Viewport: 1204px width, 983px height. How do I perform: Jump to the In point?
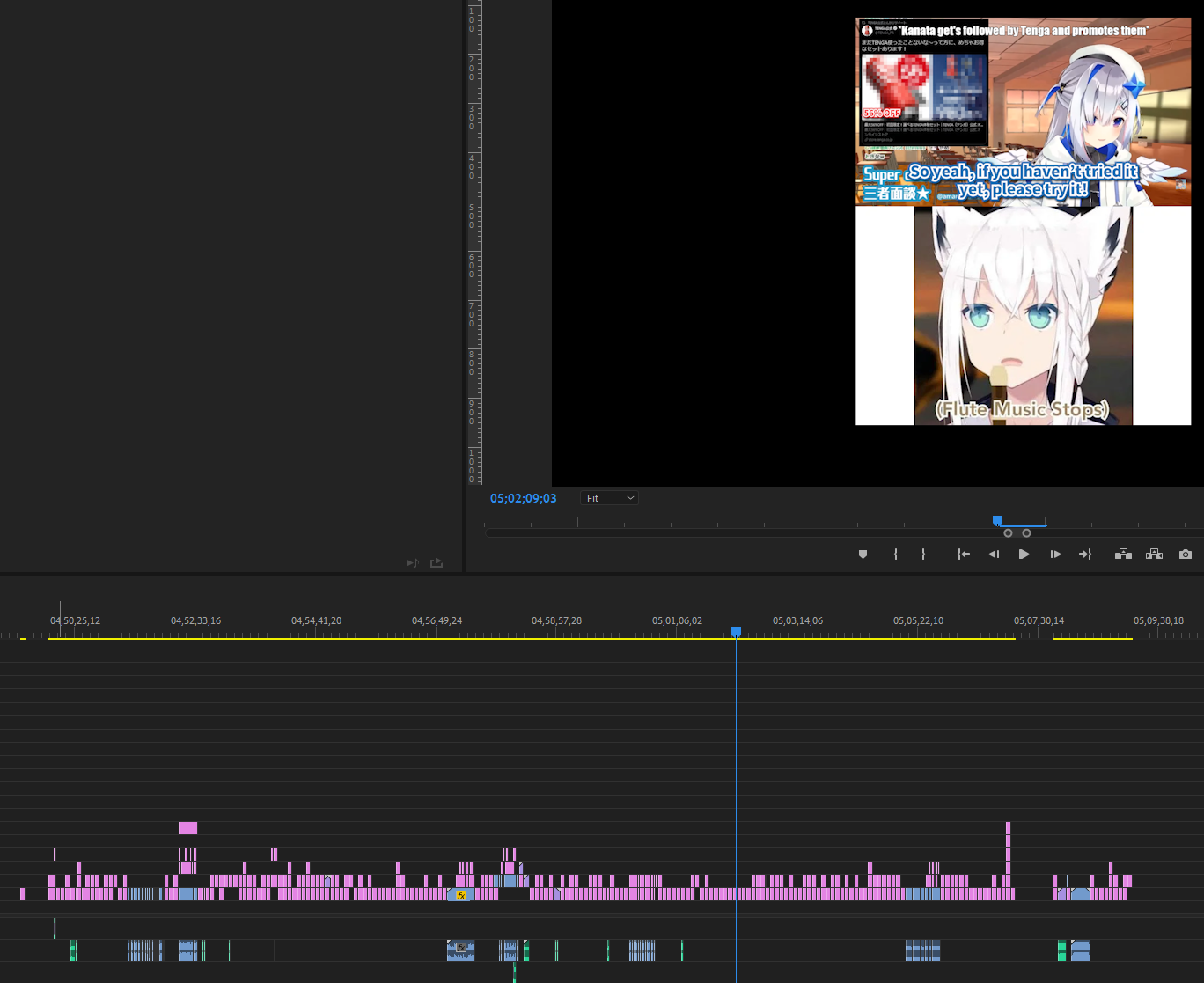coord(964,554)
